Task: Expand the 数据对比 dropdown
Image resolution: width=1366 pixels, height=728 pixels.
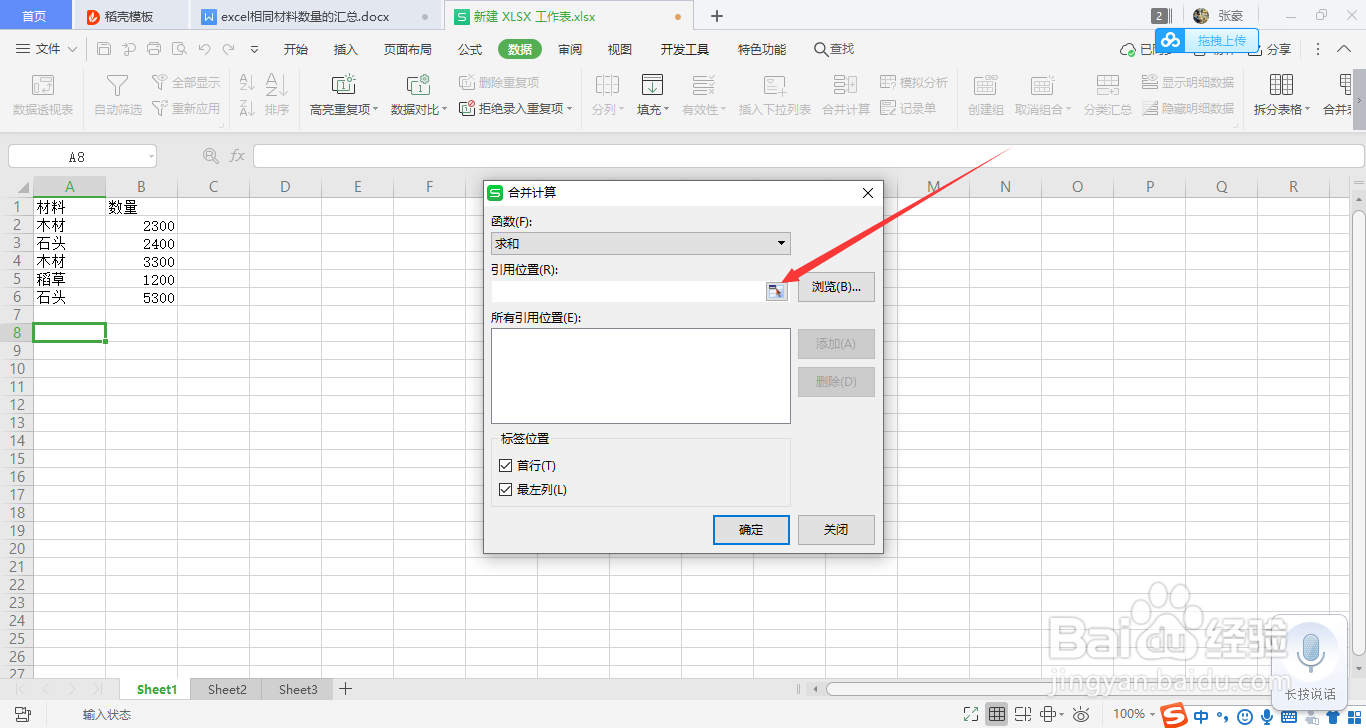Action: [x=444, y=110]
